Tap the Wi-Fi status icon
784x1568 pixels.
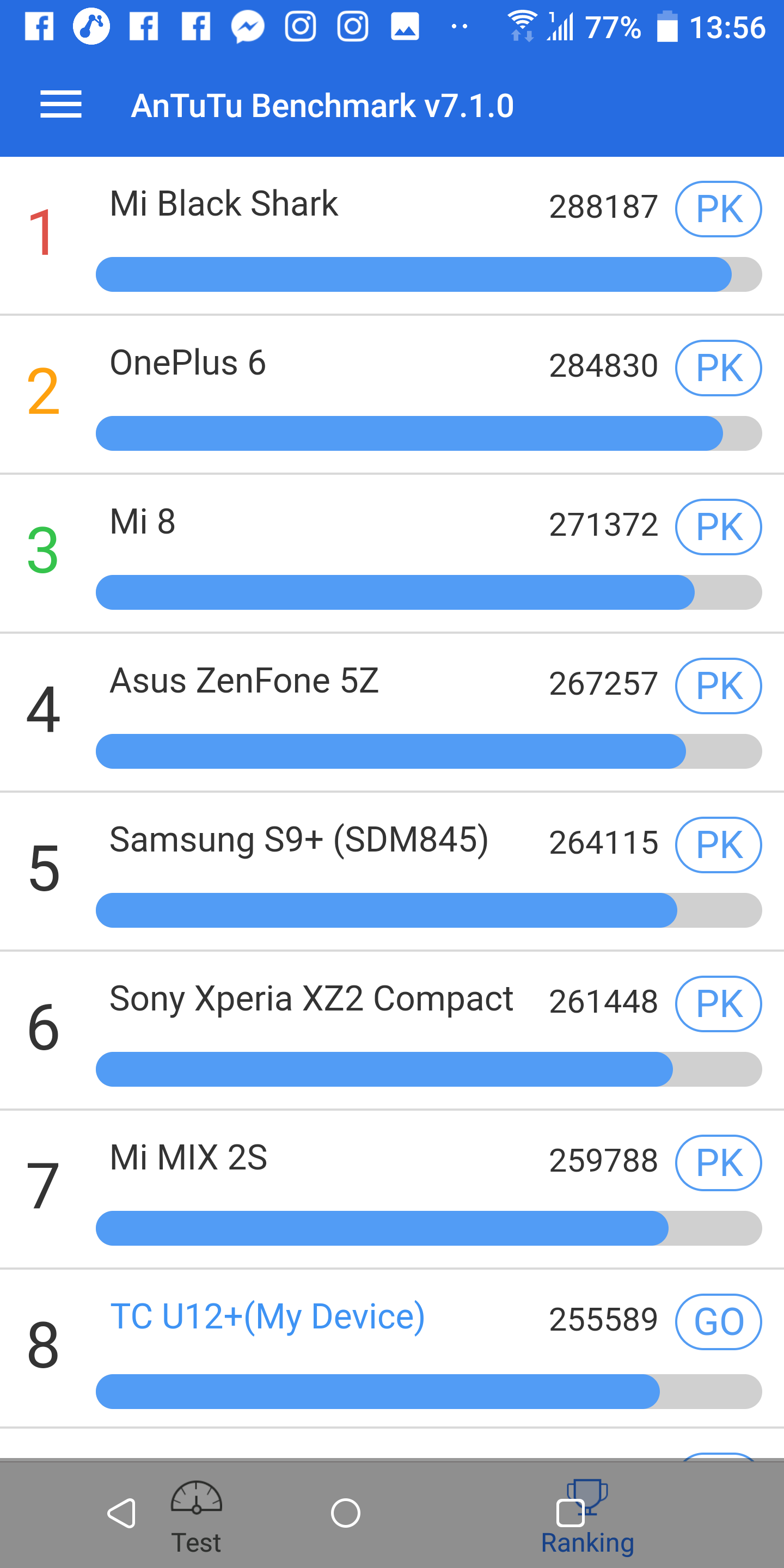tap(522, 26)
